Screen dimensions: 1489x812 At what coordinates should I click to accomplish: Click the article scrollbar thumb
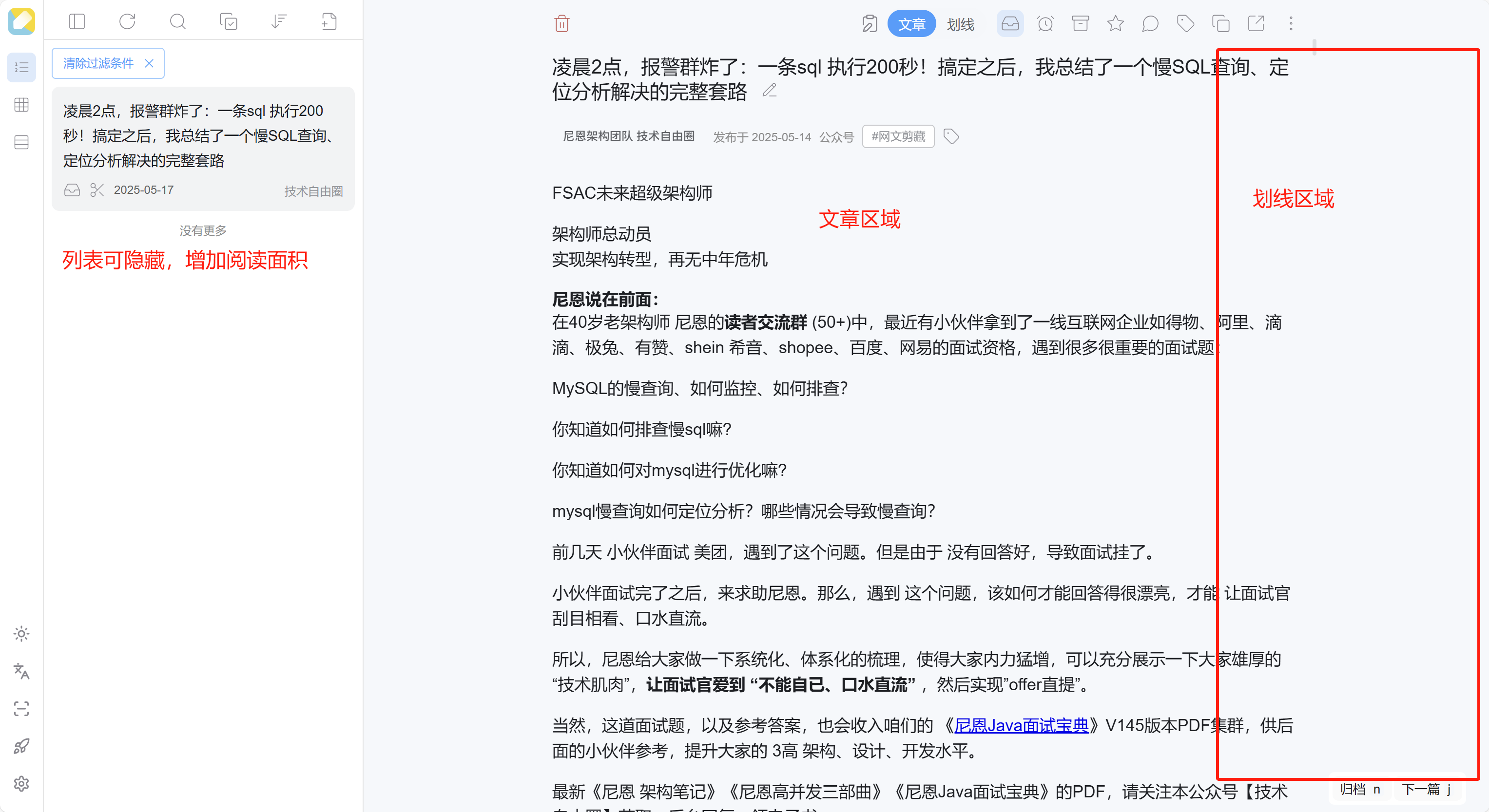pyautogui.click(x=1315, y=46)
